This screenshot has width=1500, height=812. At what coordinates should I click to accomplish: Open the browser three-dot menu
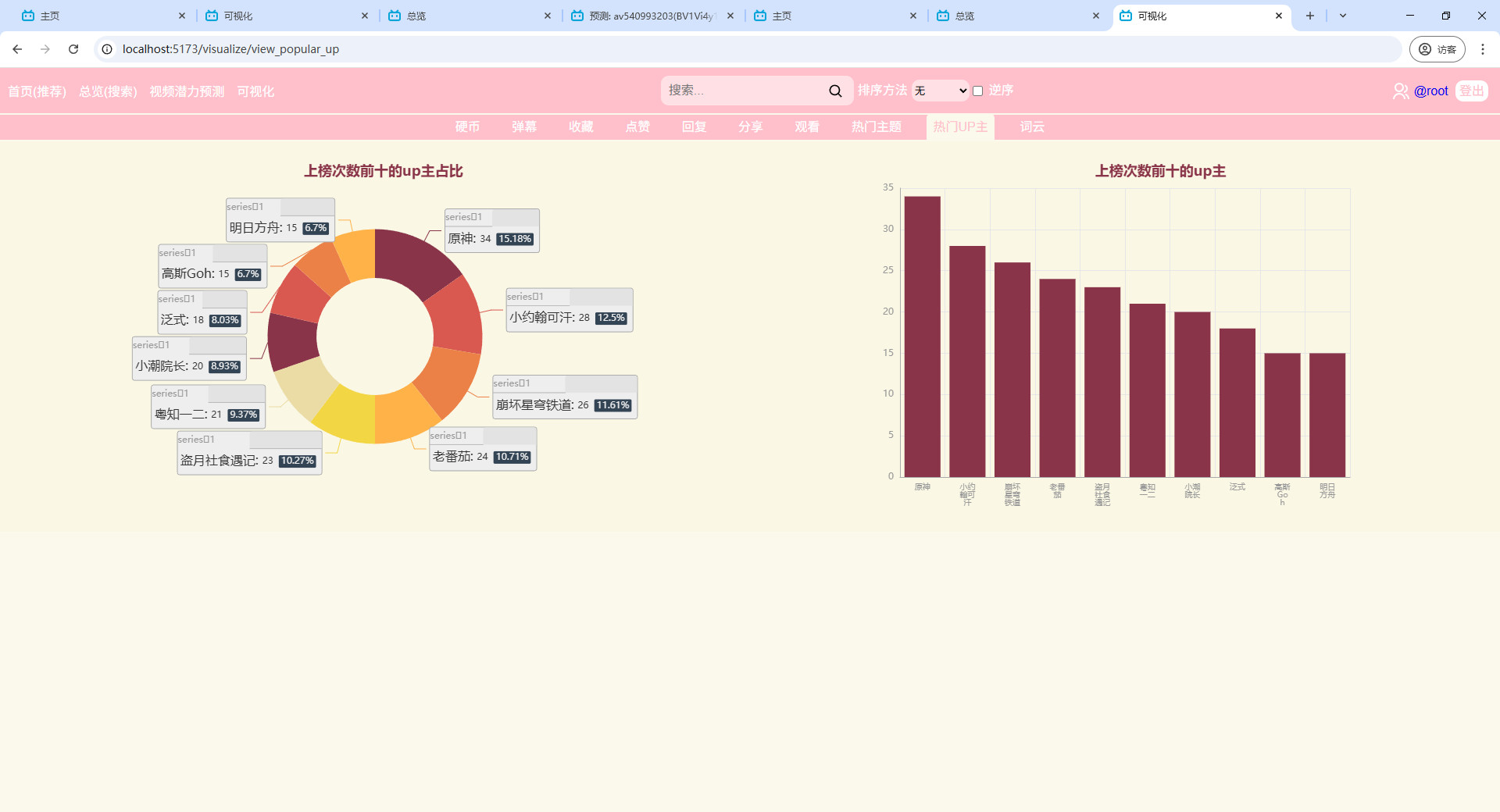pyautogui.click(x=1483, y=49)
